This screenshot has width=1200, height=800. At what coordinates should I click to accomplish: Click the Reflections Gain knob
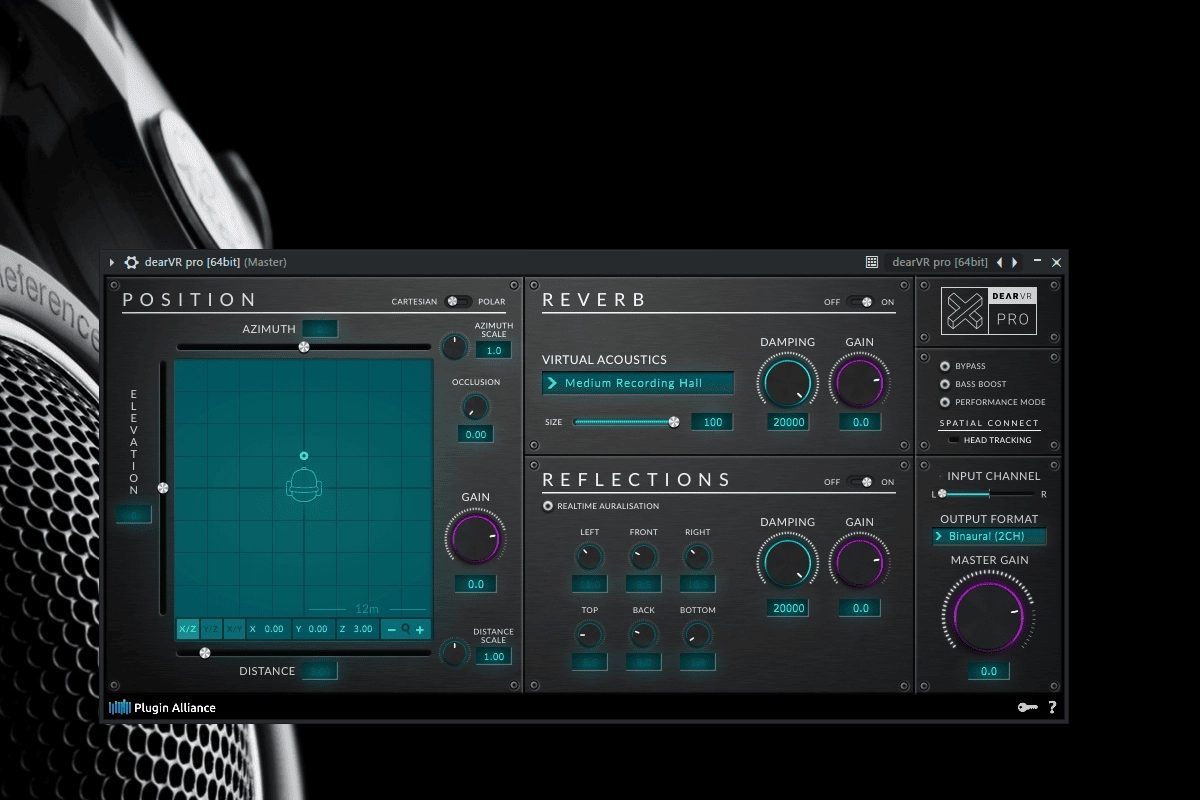[860, 562]
